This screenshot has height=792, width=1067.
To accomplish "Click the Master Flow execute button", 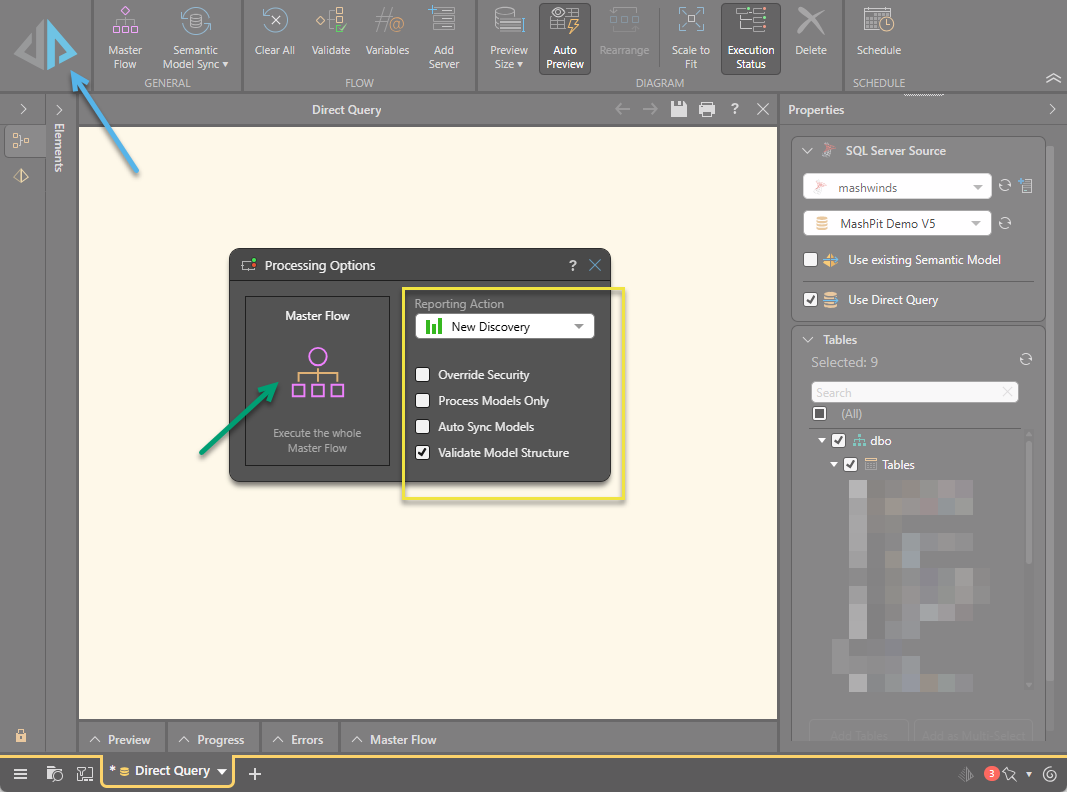I will pyautogui.click(x=317, y=381).
